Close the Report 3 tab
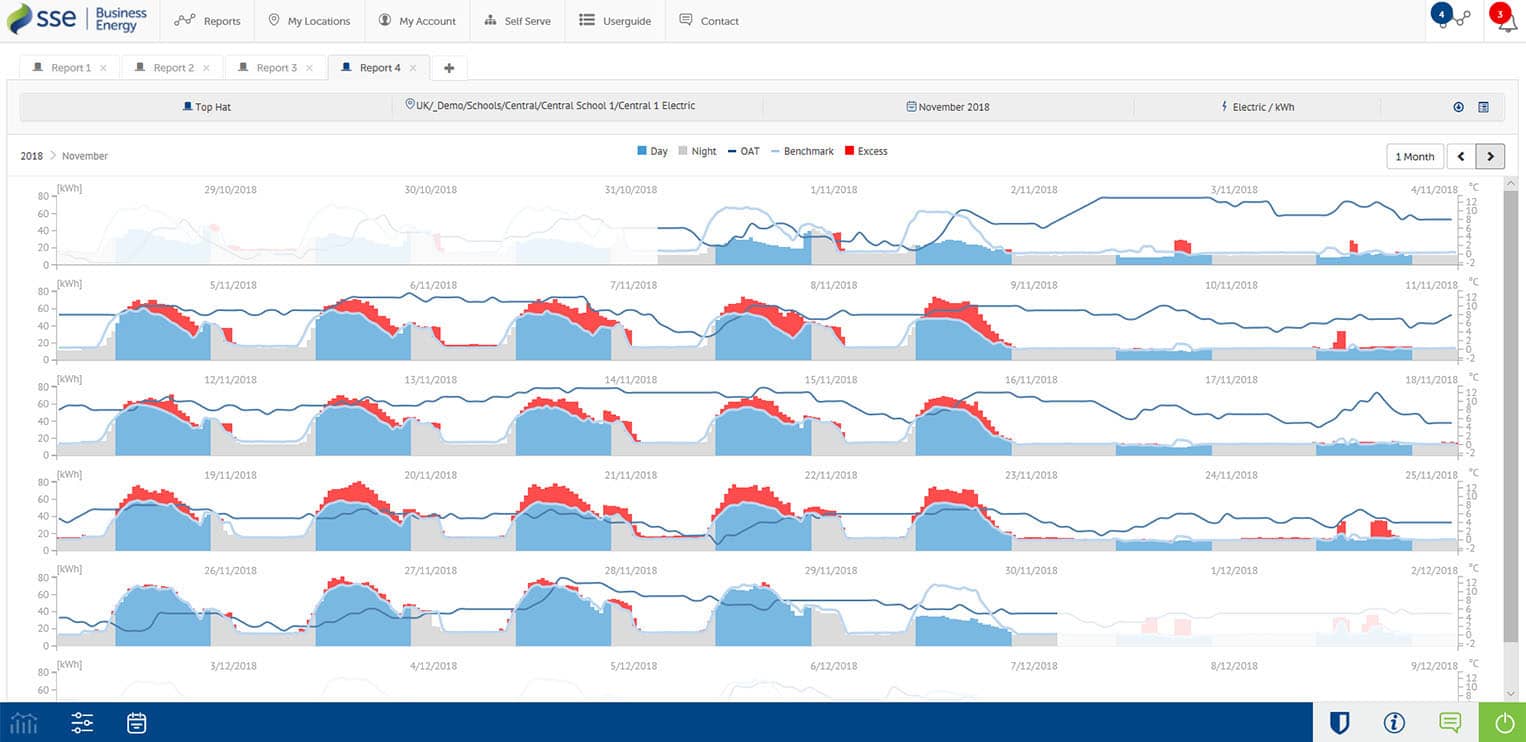This screenshot has height=742, width=1526. click(x=309, y=68)
